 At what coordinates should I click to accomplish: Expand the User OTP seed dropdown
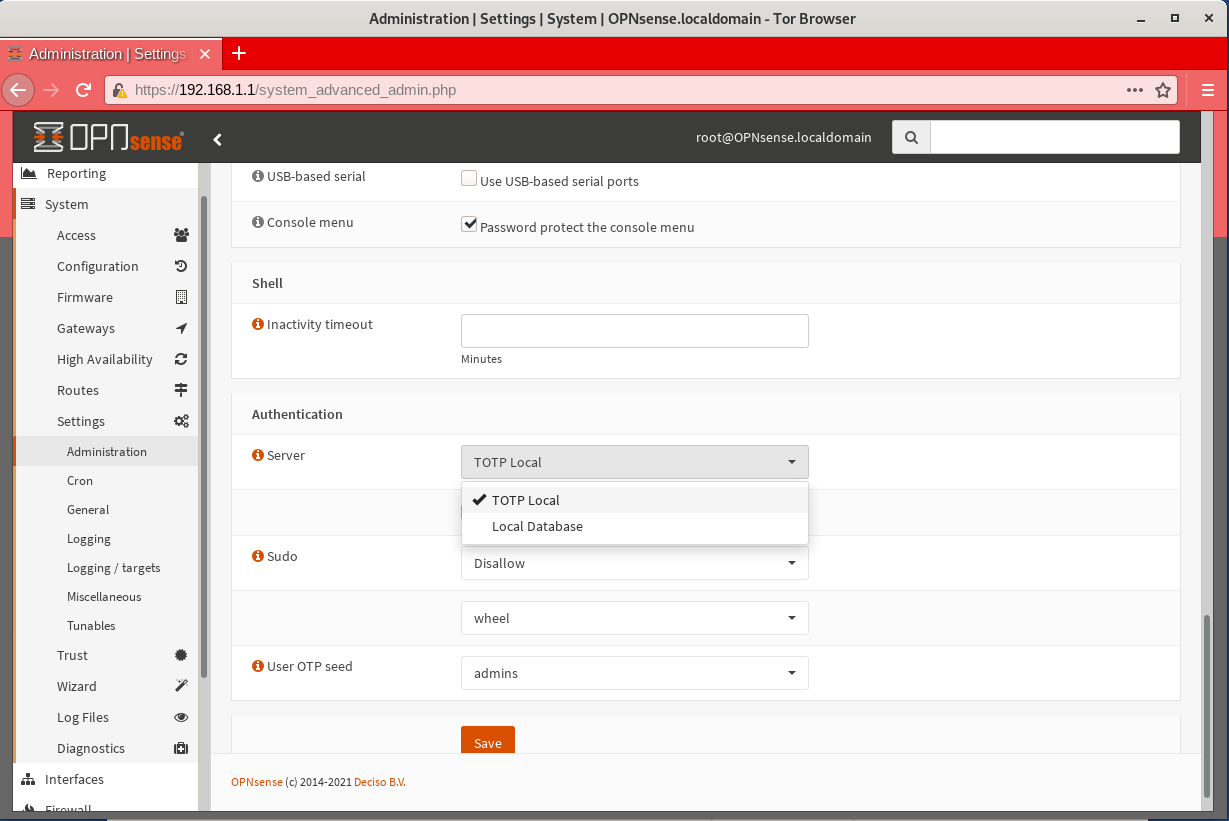pos(634,673)
